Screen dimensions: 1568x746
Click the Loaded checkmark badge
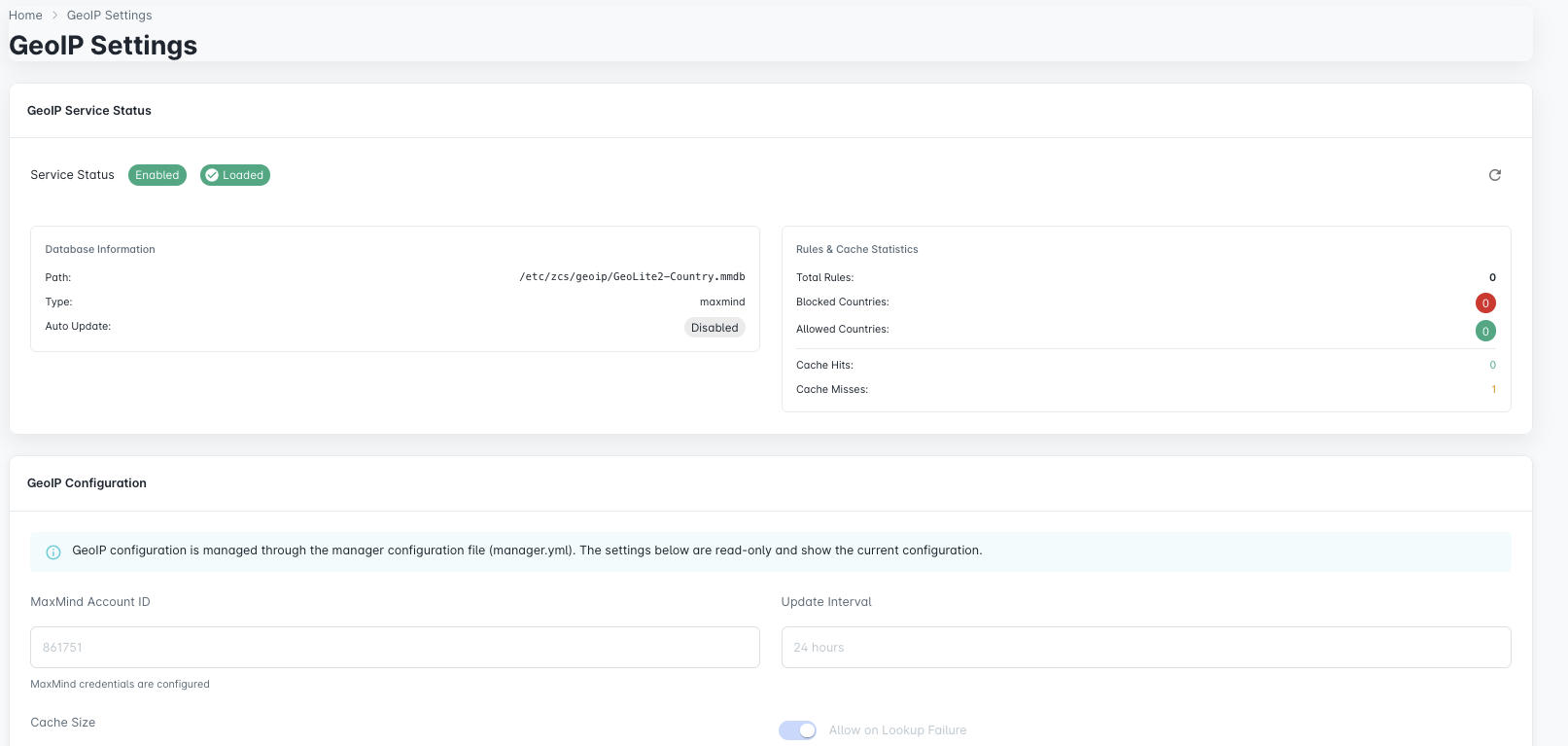point(235,175)
